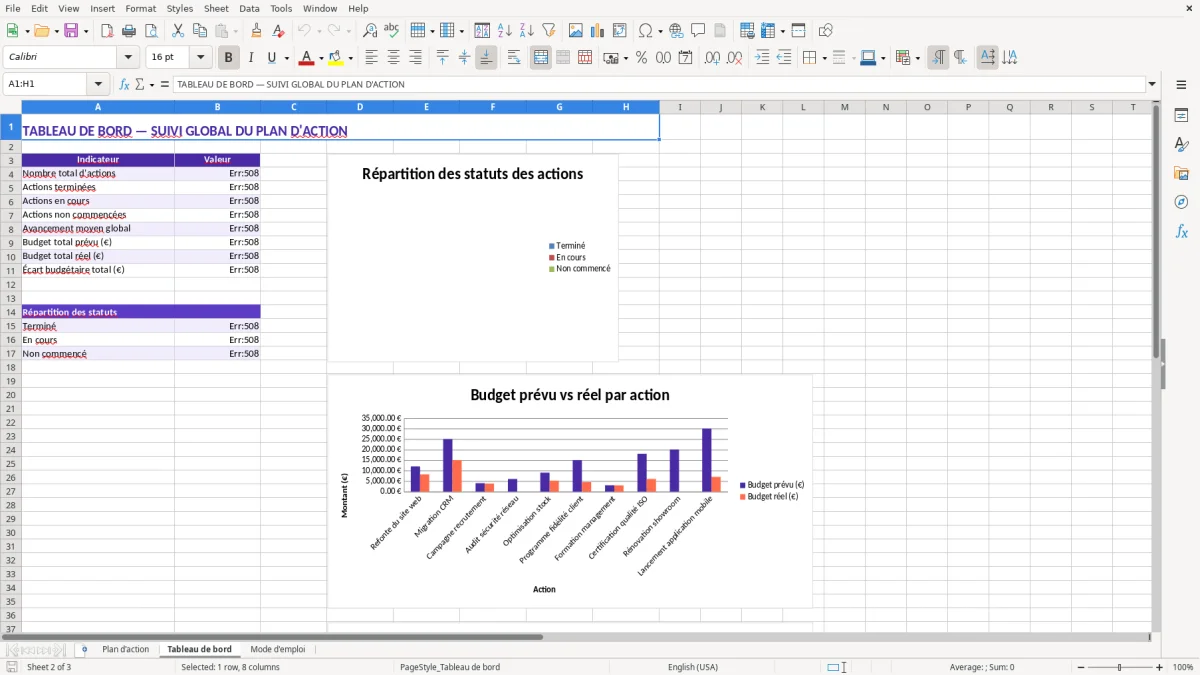Image resolution: width=1200 pixels, height=675 pixels.
Task: Toggle Align Right
Action: (415, 58)
